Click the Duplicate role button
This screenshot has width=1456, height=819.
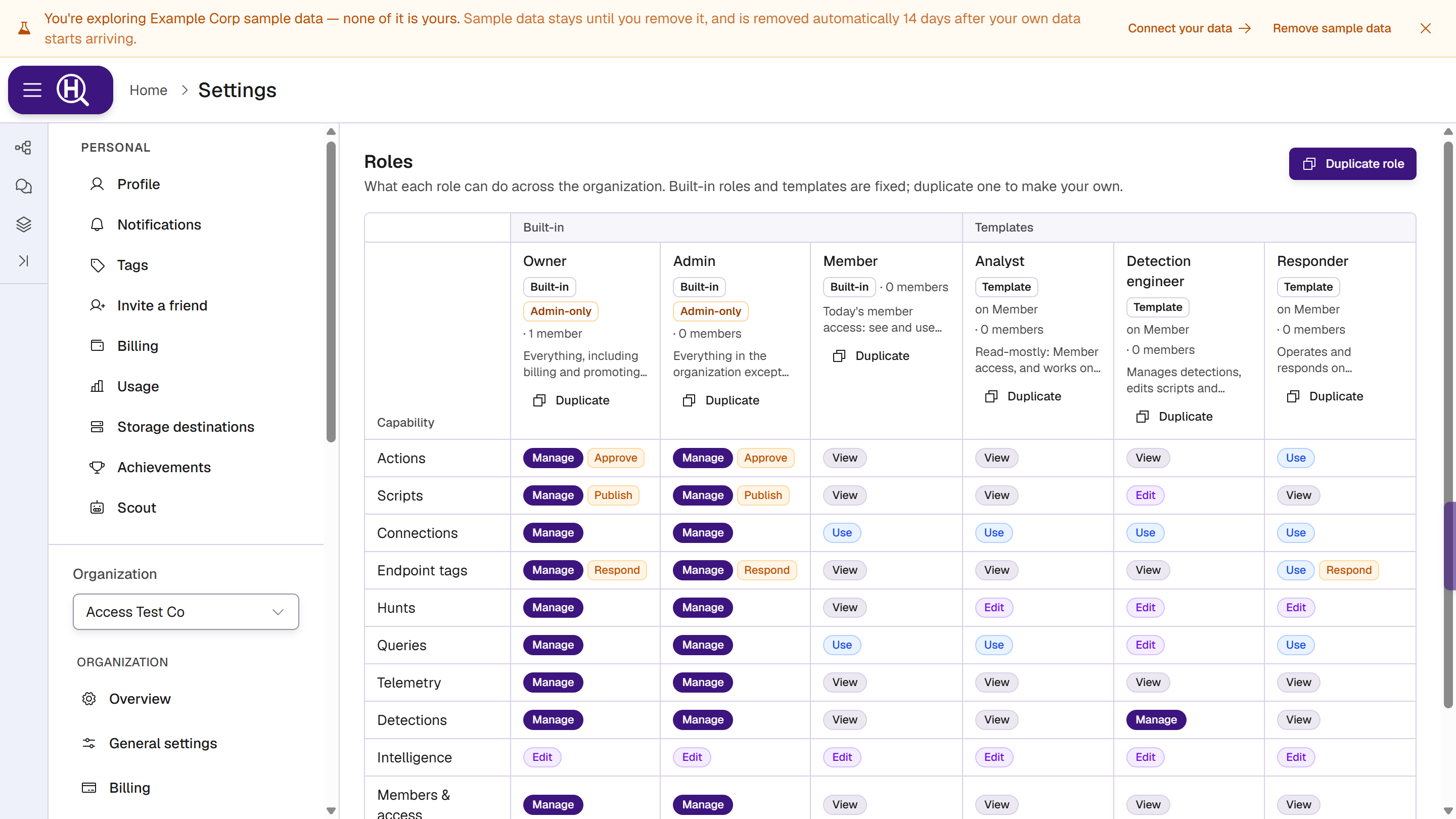(x=1352, y=164)
